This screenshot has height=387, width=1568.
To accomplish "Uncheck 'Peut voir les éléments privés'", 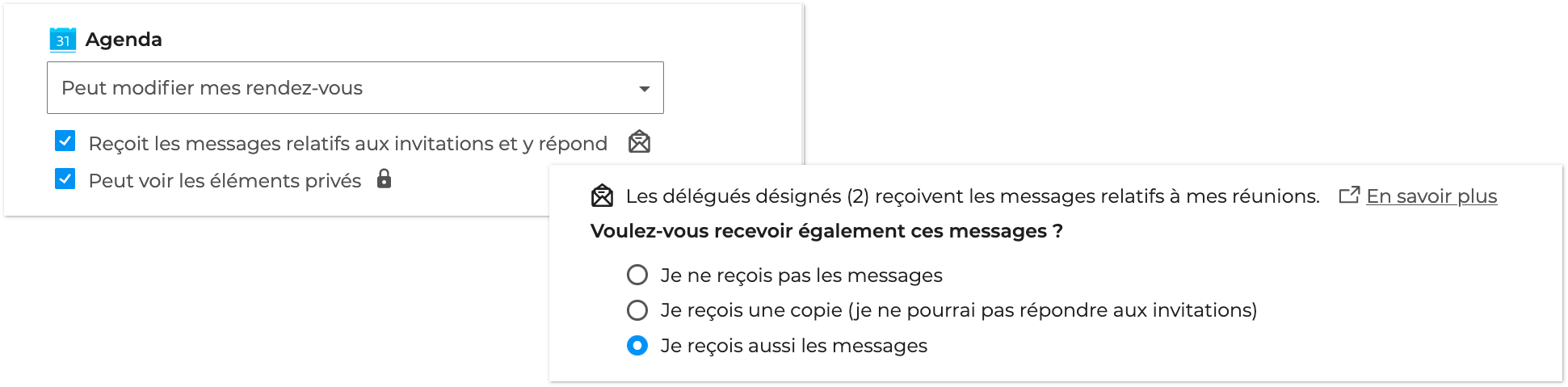I will [65, 179].
